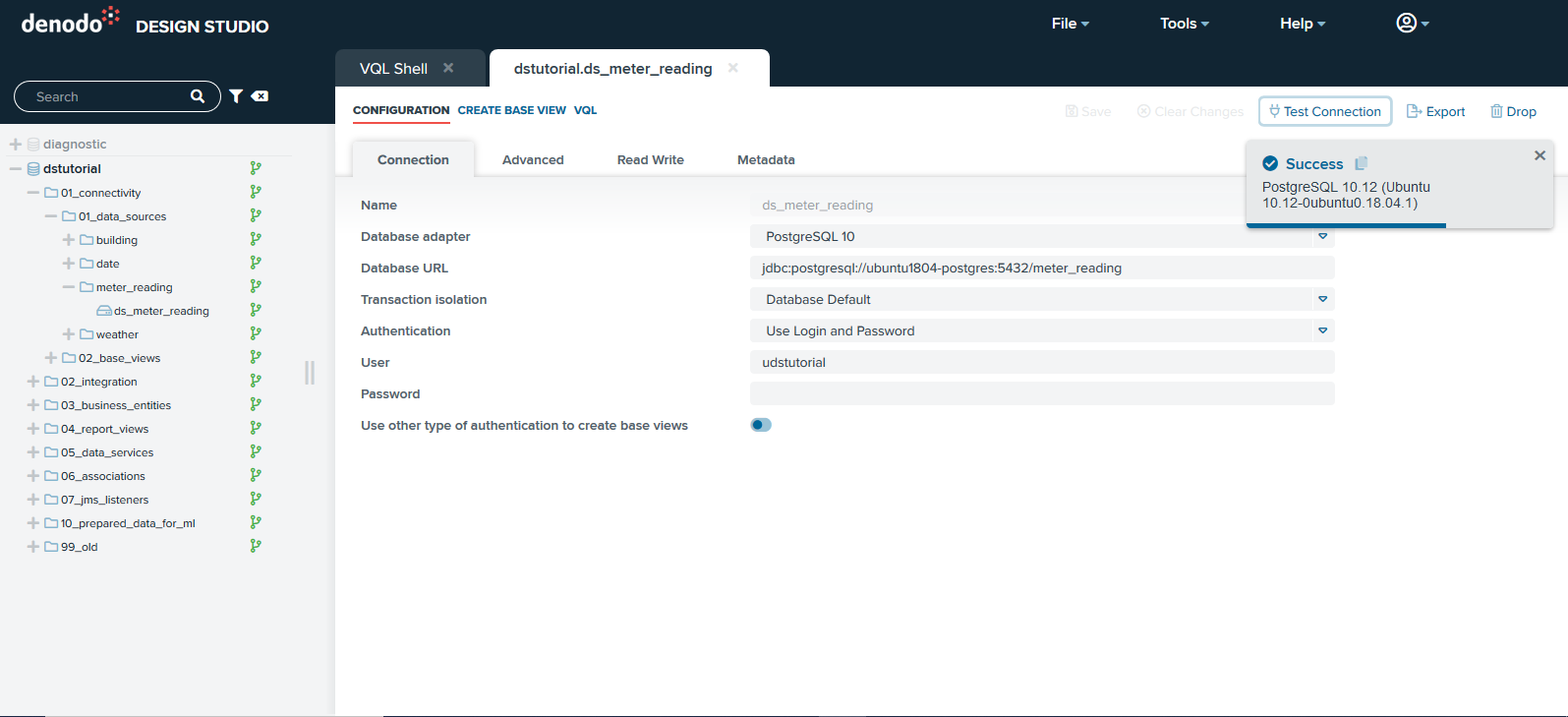The width and height of the screenshot is (1568, 717).
Task: Click the dstutorial database icon
Action: tap(33, 169)
